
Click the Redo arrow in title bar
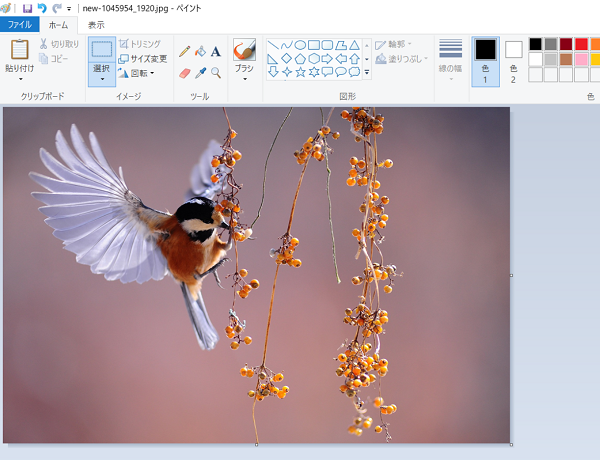coord(57,8)
